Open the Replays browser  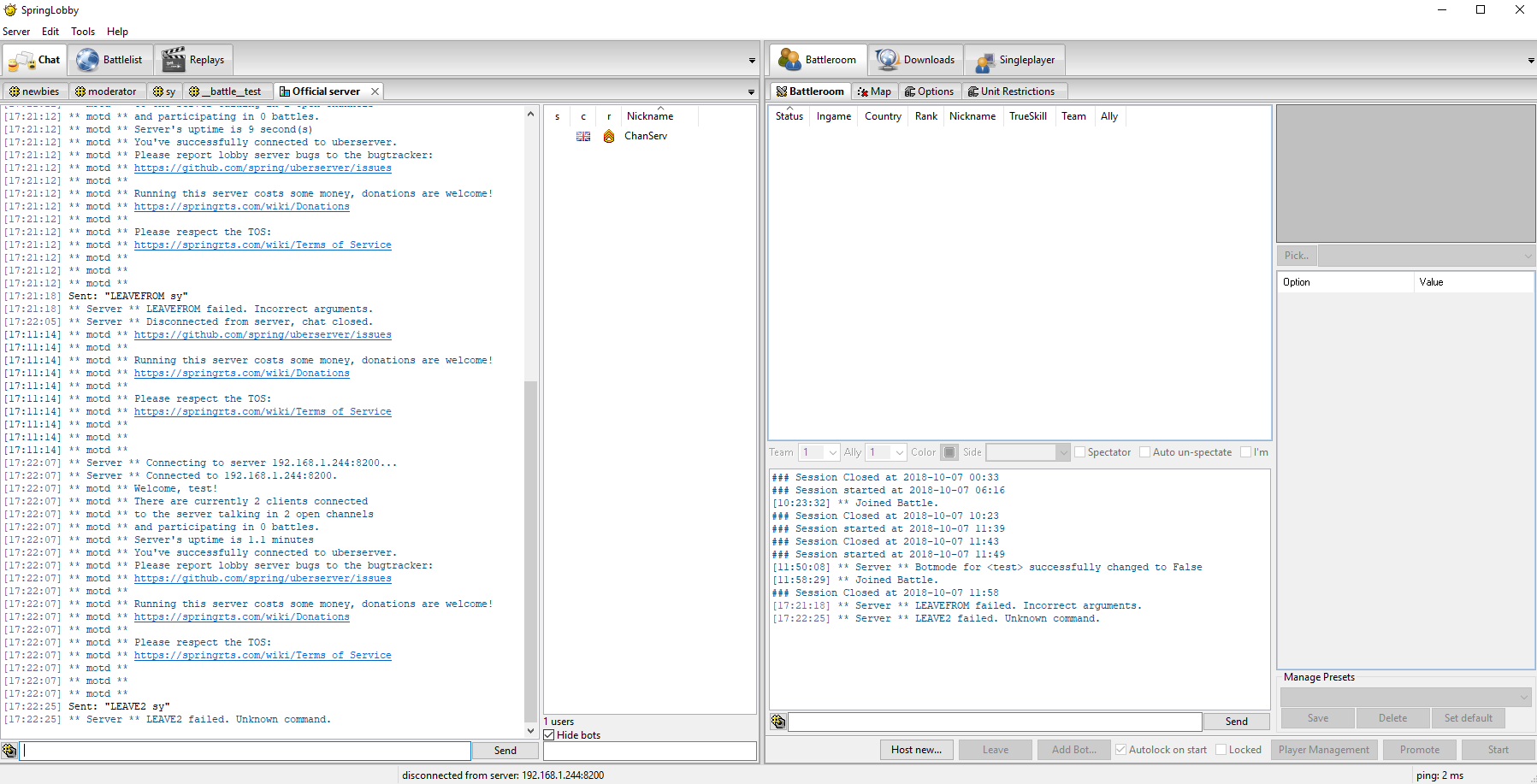pyautogui.click(x=194, y=59)
